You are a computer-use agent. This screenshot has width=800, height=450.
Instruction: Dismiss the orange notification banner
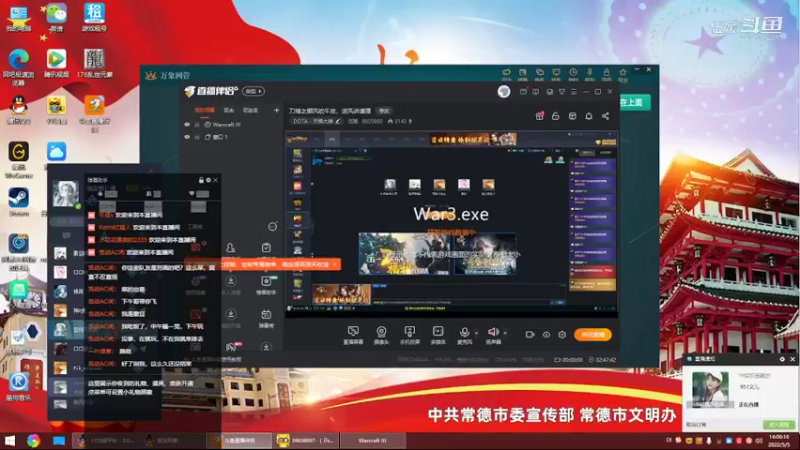tap(335, 264)
